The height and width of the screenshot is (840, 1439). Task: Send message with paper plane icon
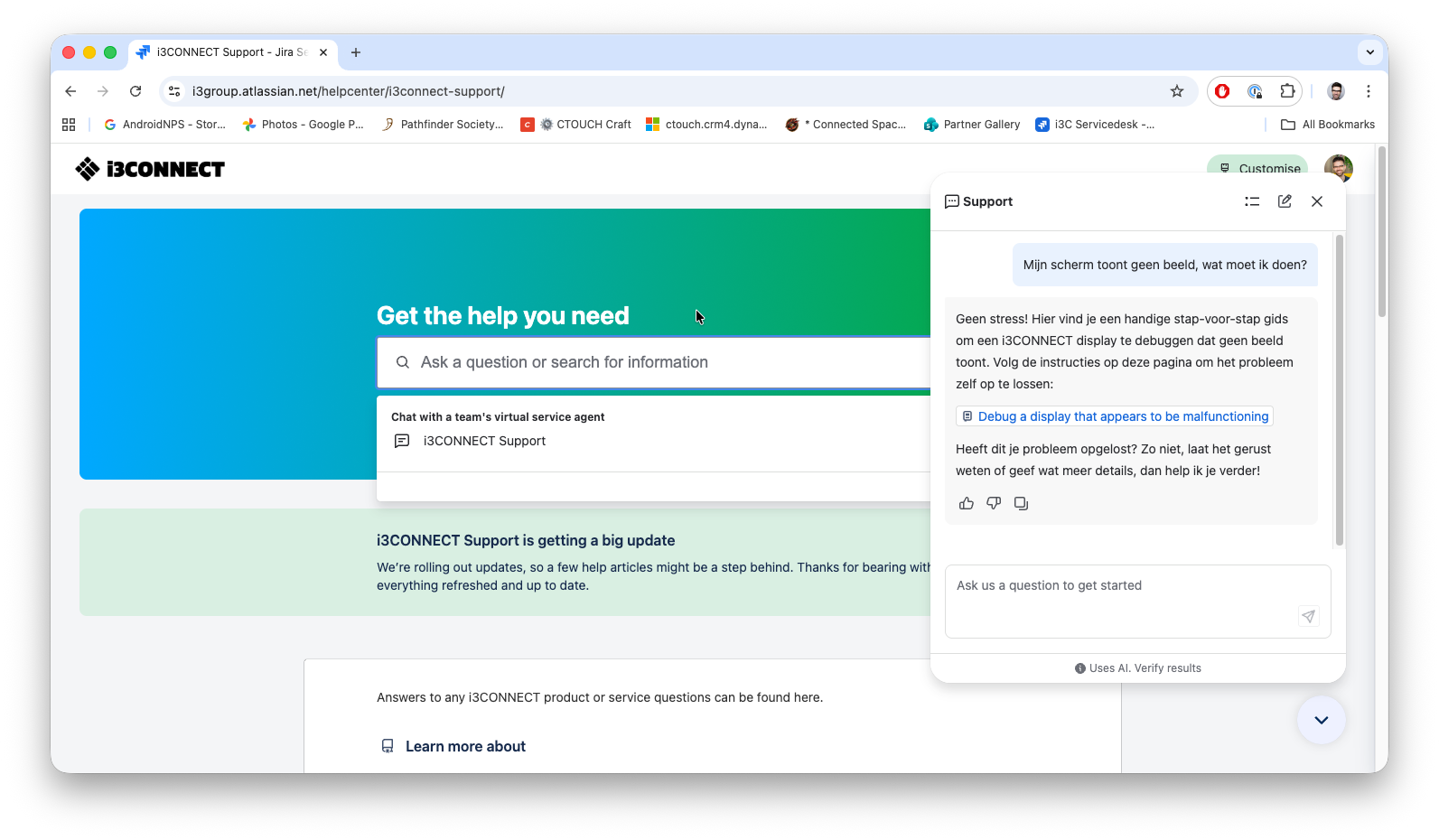[1308, 616]
